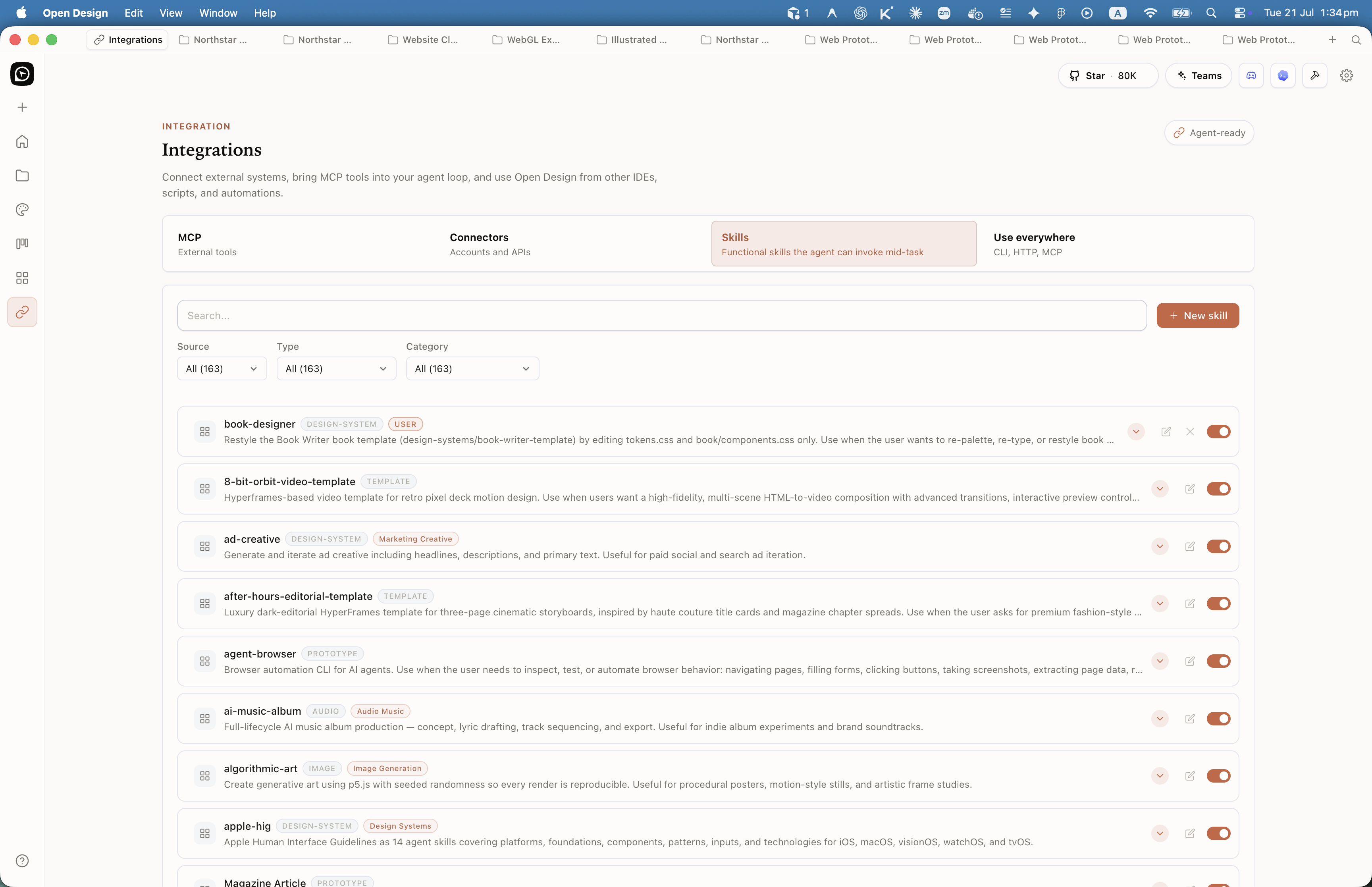Focus the skills Search field
1372x887 pixels.
(661, 316)
